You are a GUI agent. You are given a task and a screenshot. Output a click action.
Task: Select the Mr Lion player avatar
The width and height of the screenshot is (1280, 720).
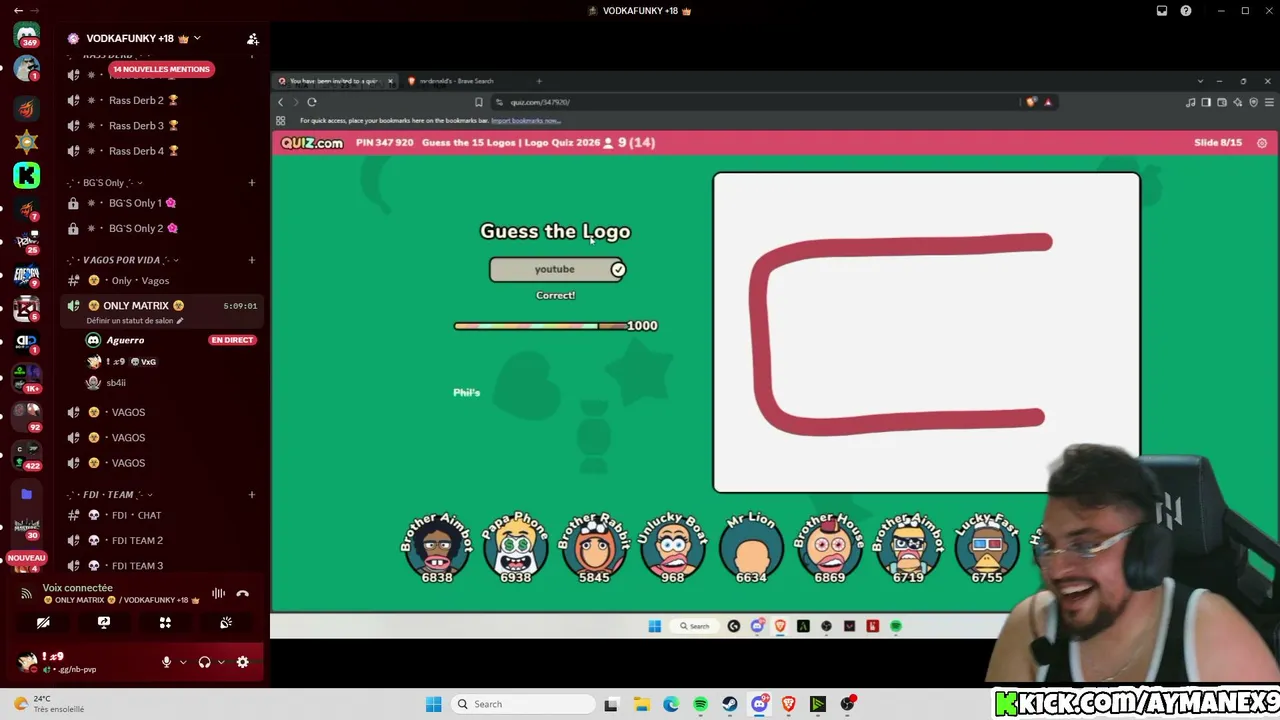coord(751,548)
